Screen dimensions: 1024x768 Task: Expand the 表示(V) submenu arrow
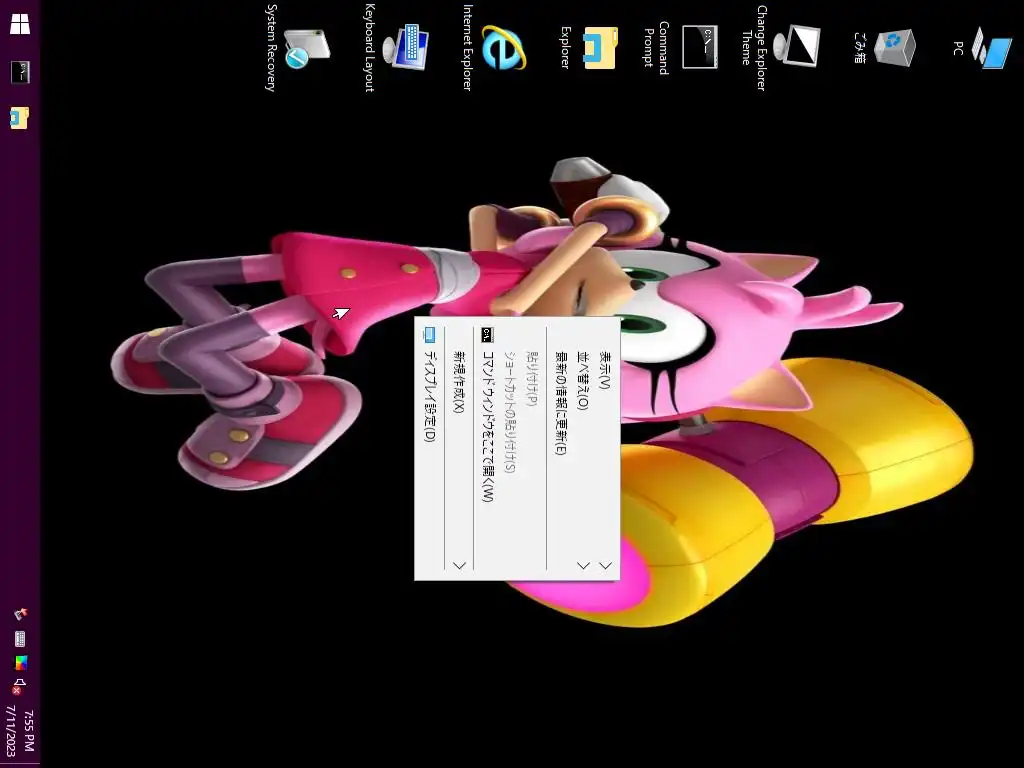605,566
